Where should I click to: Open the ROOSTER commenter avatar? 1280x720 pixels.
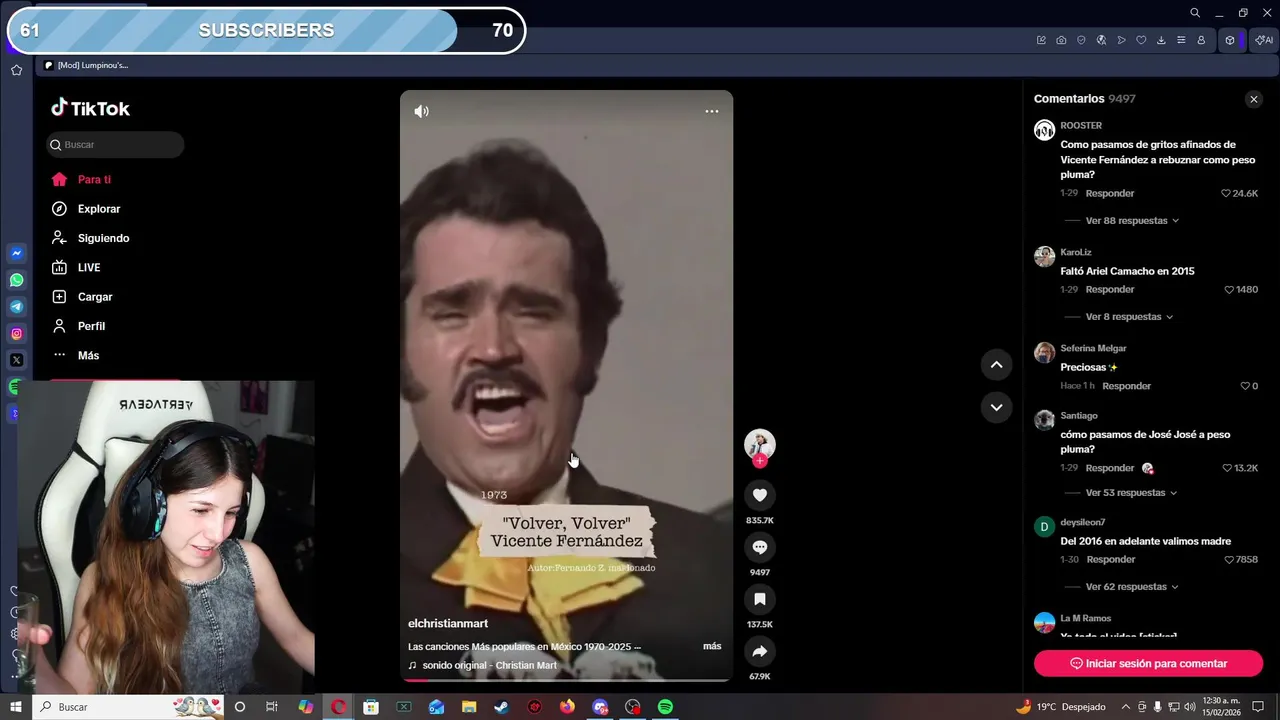pos(1044,130)
